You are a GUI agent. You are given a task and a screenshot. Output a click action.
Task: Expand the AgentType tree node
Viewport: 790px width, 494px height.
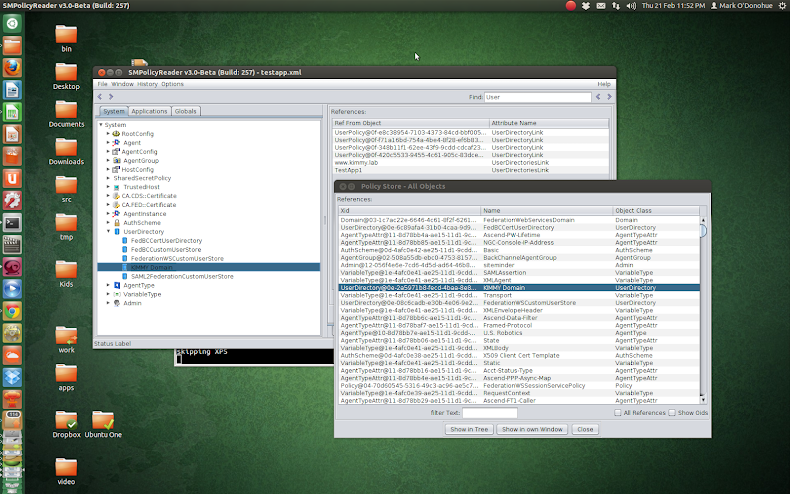click(x=108, y=285)
